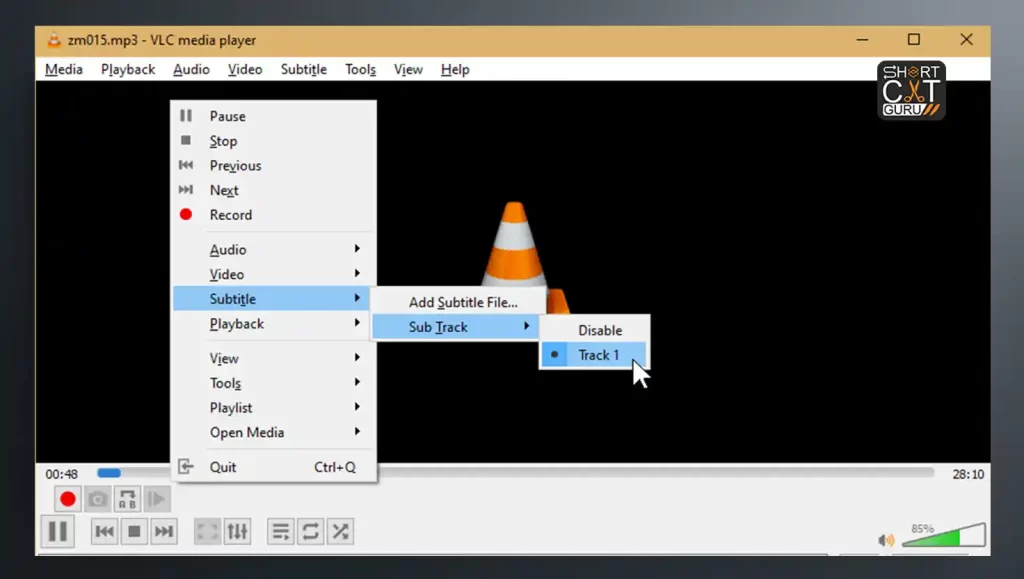The height and width of the screenshot is (579, 1024).
Task: Open the View menu in menu bar
Action: point(408,69)
